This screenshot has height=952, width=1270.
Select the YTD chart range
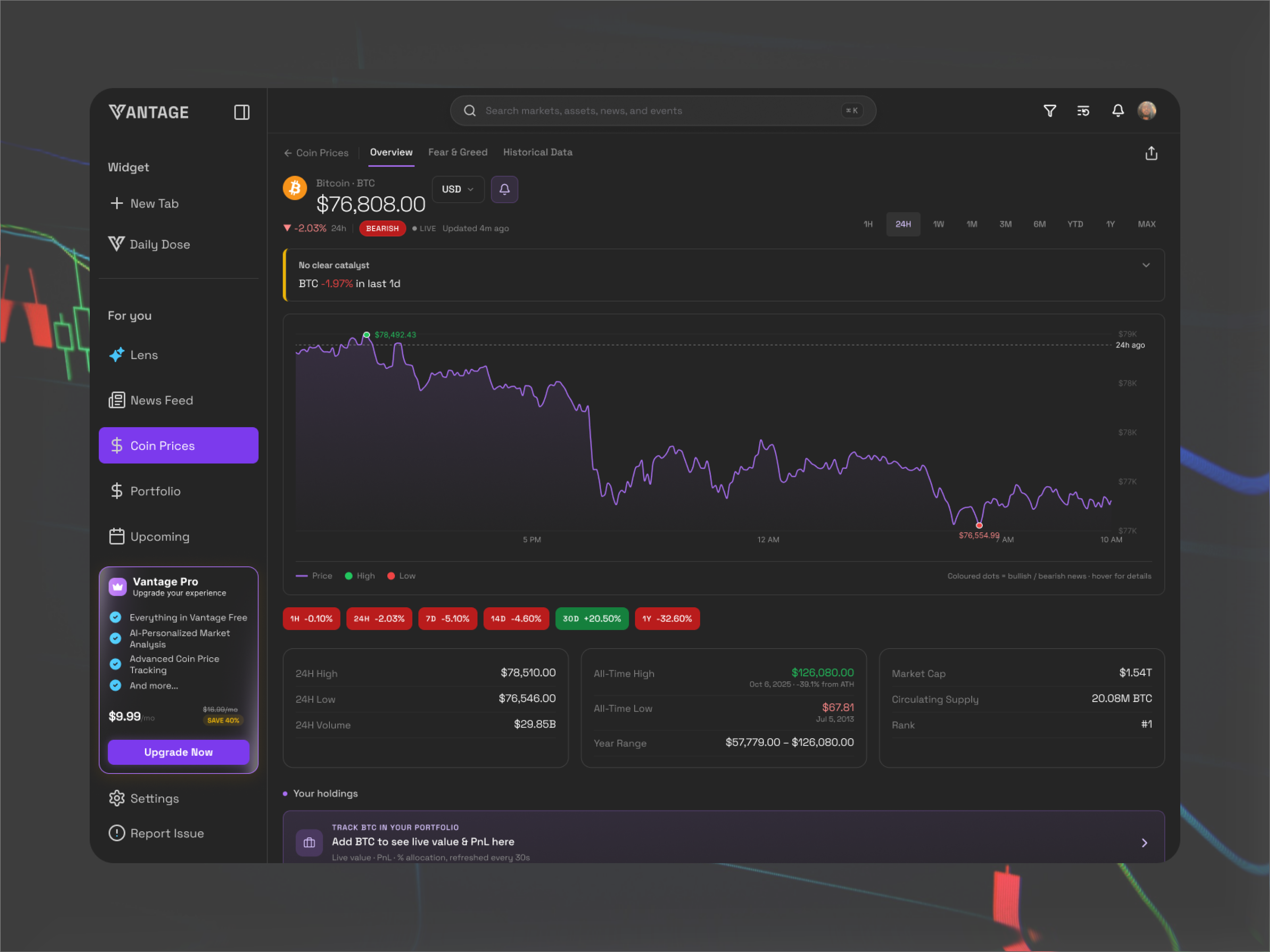click(1075, 225)
